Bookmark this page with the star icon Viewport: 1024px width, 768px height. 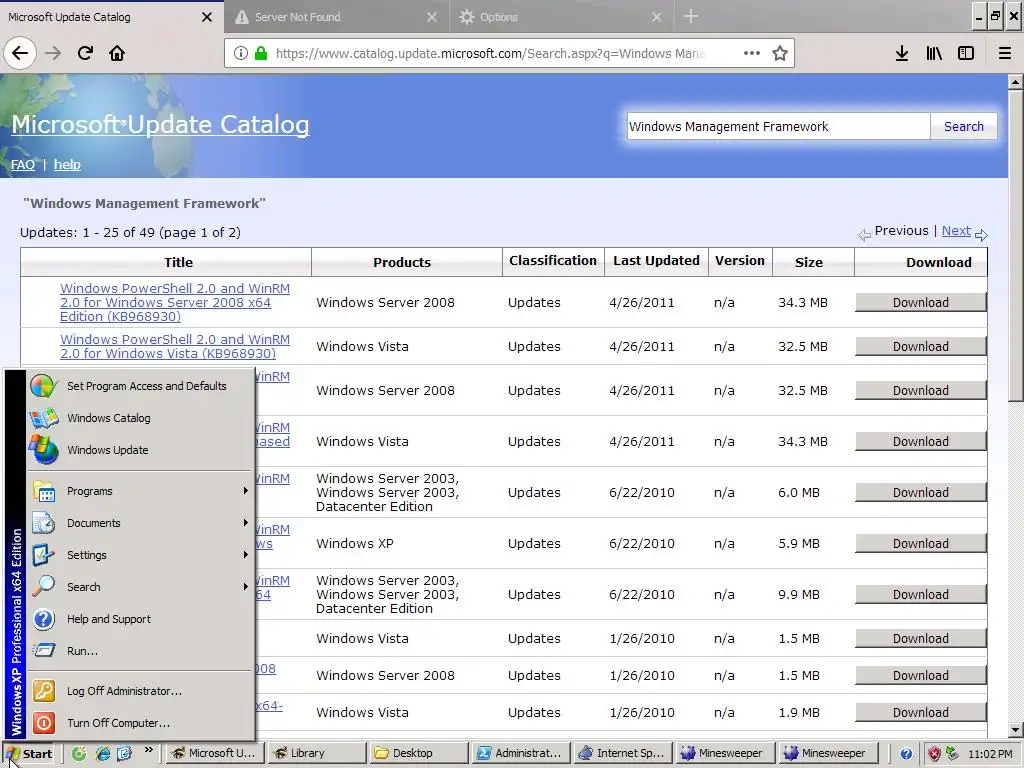coord(780,54)
